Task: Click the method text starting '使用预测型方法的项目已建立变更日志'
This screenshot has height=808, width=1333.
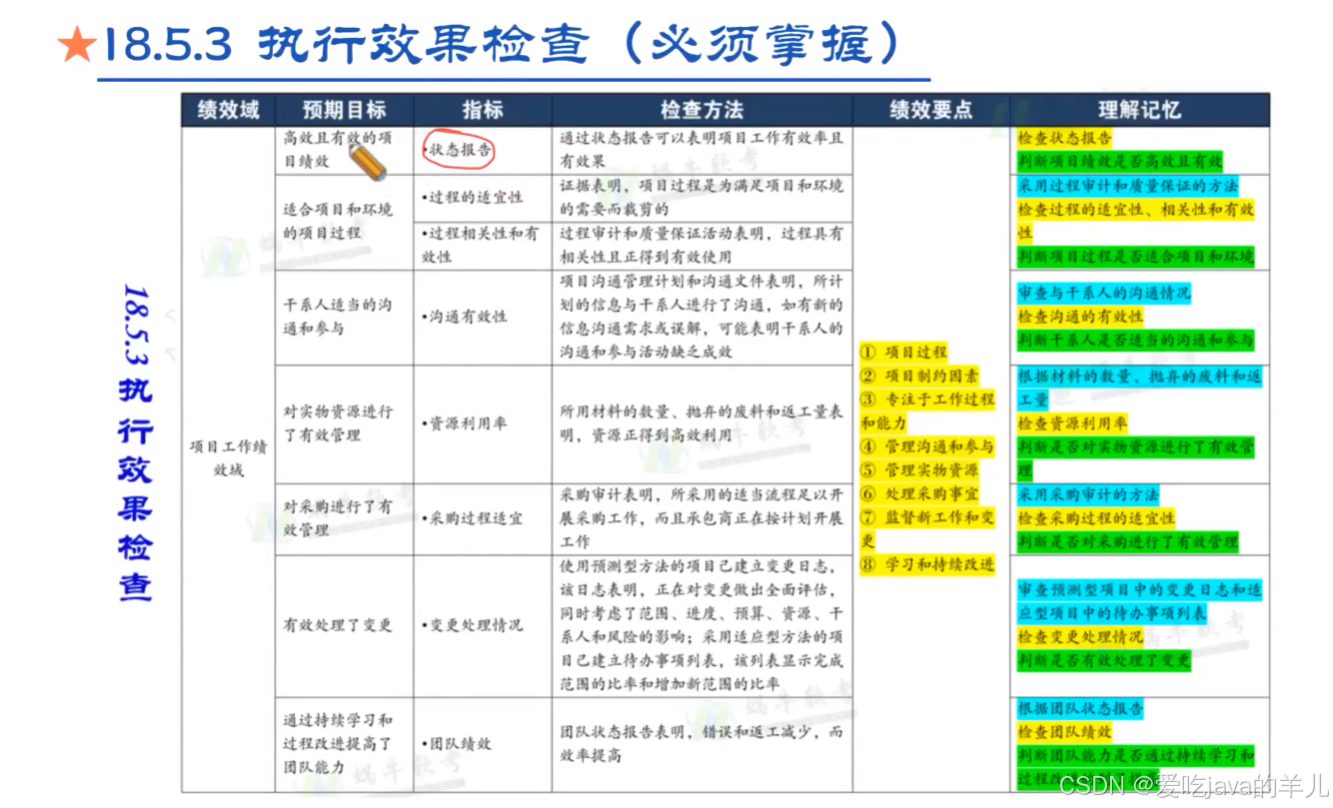Action: (x=701, y=626)
